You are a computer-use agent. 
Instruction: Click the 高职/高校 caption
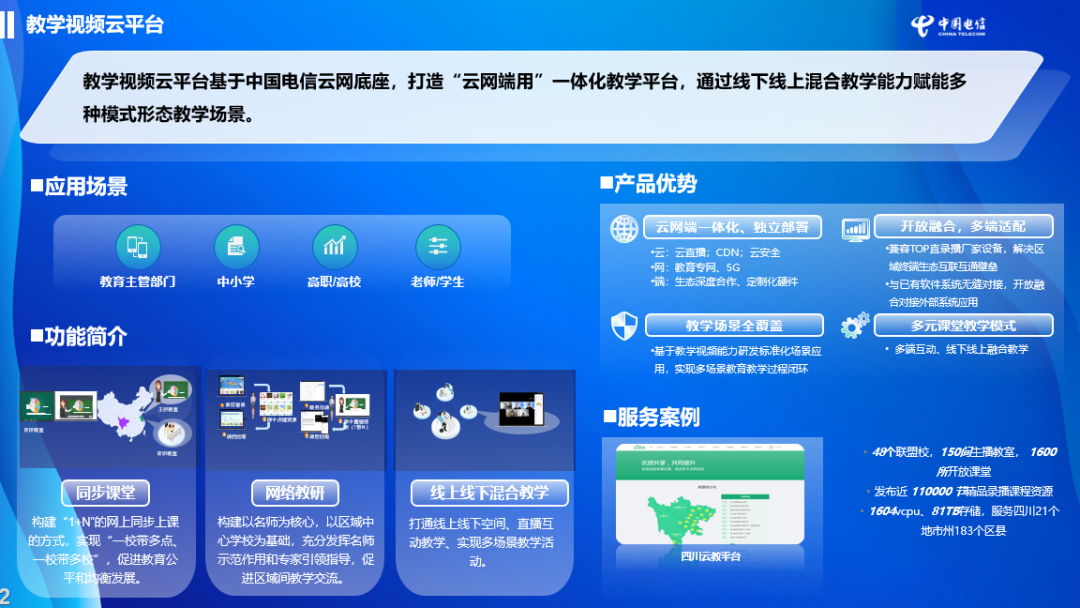(334, 282)
